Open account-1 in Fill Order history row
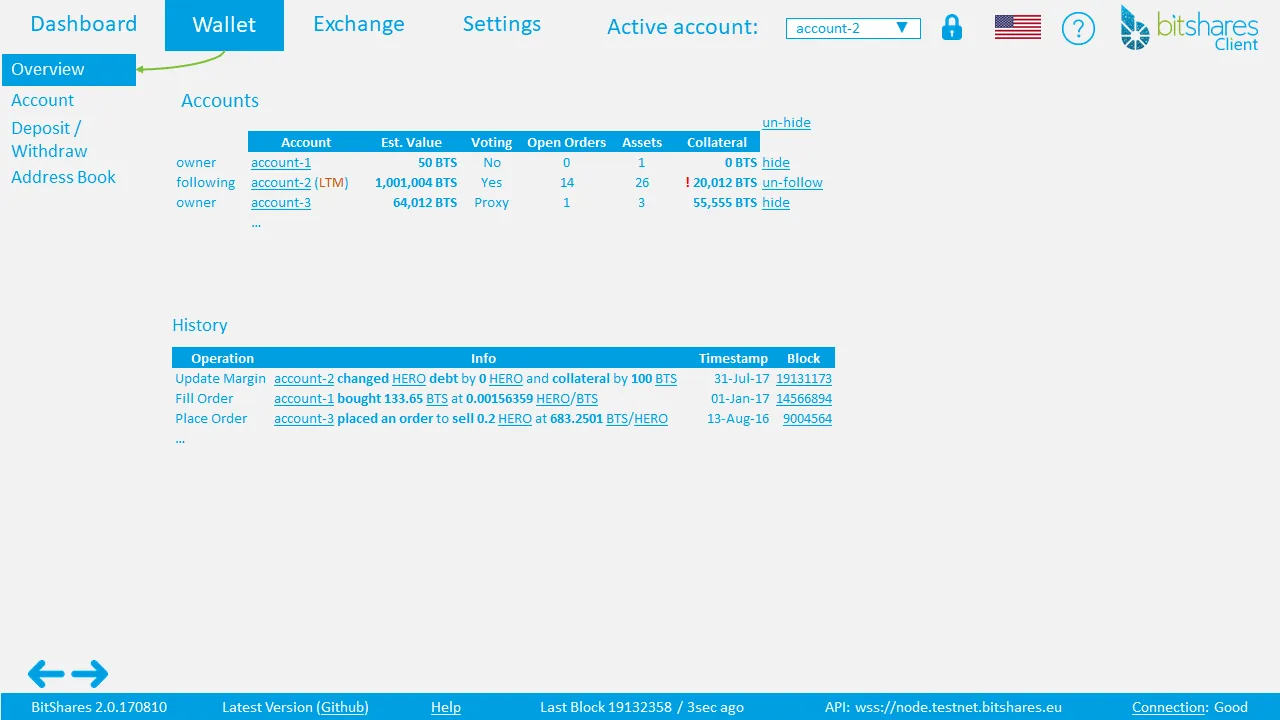The image size is (1280, 720). pyautogui.click(x=304, y=398)
